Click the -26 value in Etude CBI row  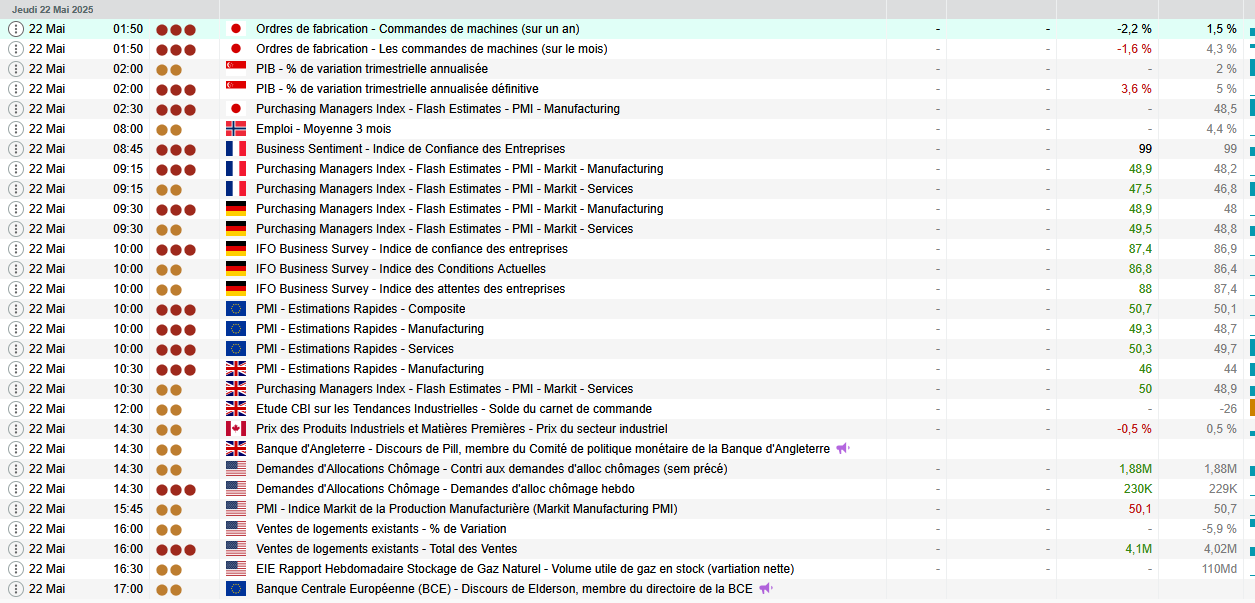point(1228,409)
